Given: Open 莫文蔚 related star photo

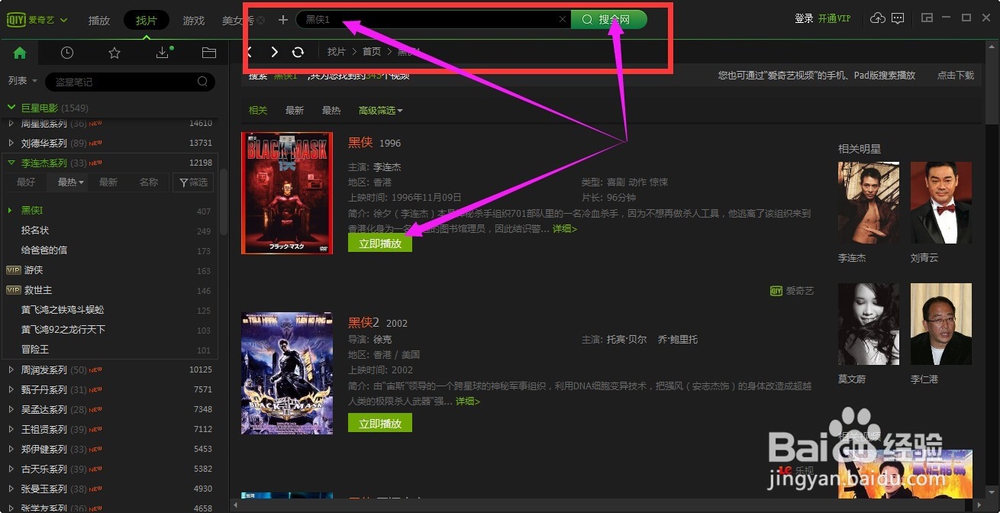Looking at the screenshot, I should [x=869, y=324].
